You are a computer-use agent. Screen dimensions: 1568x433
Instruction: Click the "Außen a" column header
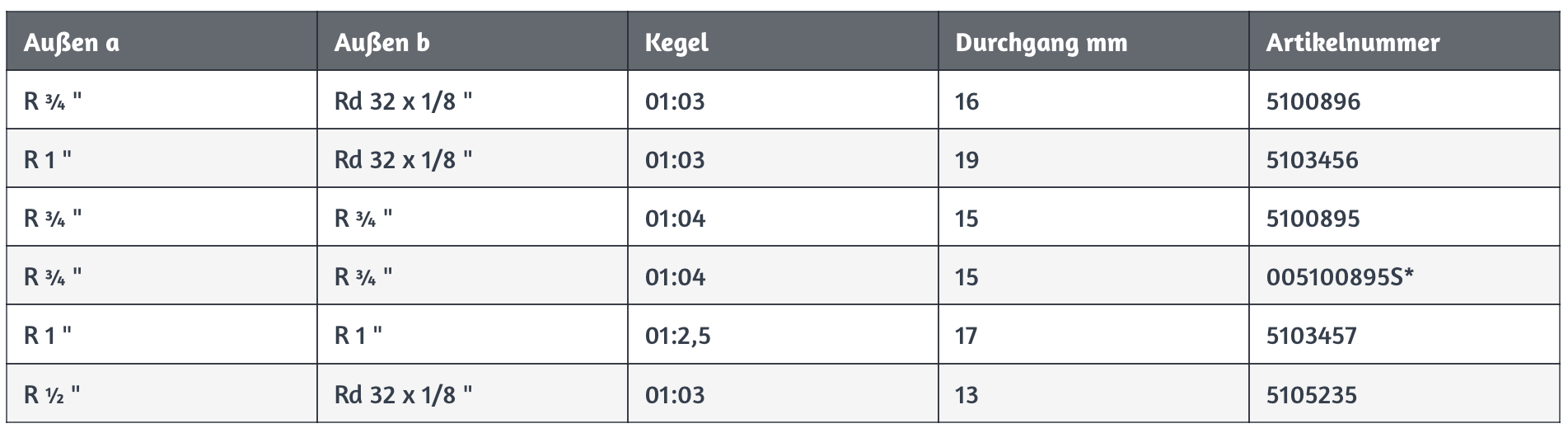[x=72, y=43]
